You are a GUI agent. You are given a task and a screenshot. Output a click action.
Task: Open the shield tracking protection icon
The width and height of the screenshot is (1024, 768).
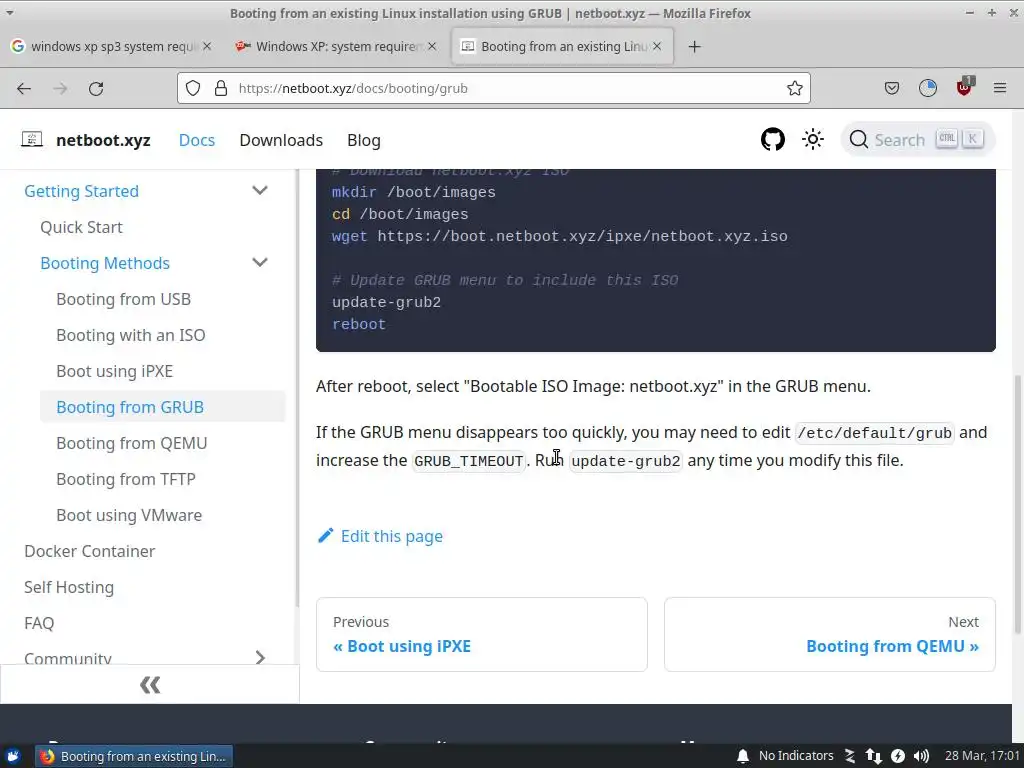[x=193, y=88]
